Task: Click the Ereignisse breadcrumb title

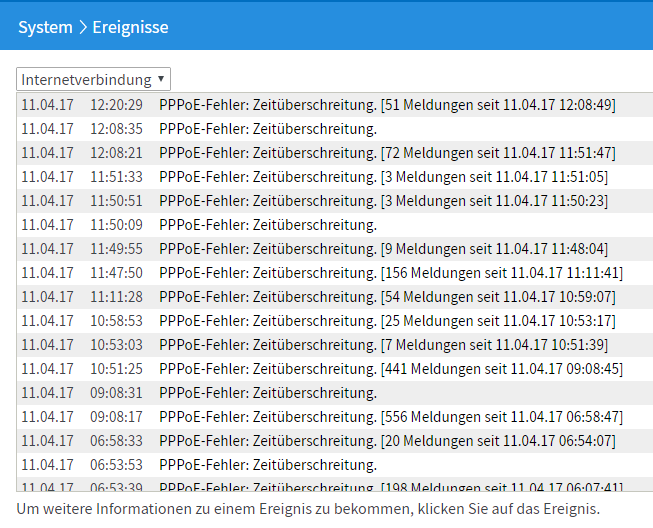Action: (130, 27)
